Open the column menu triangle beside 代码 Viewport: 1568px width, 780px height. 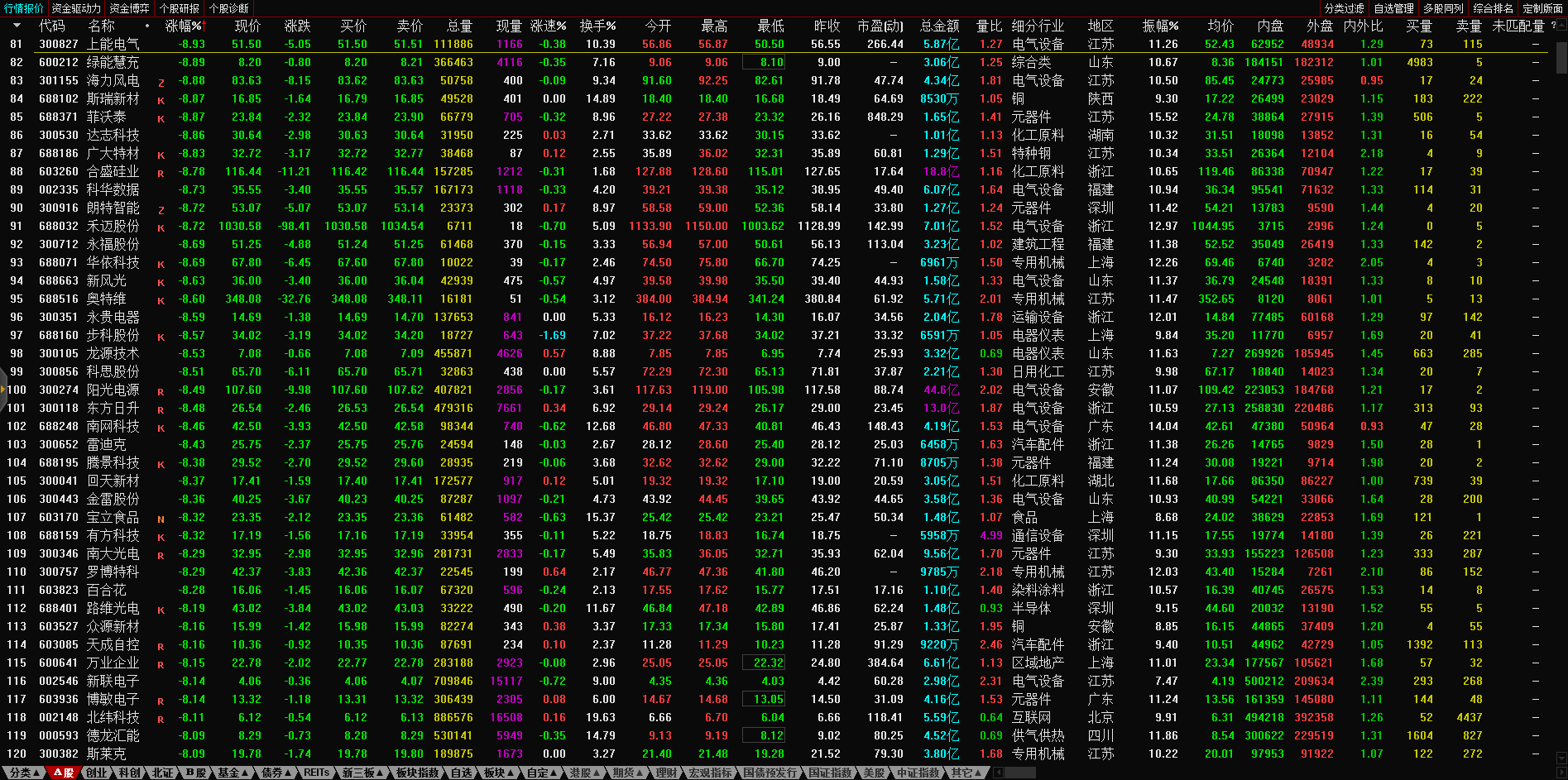pyautogui.click(x=17, y=26)
